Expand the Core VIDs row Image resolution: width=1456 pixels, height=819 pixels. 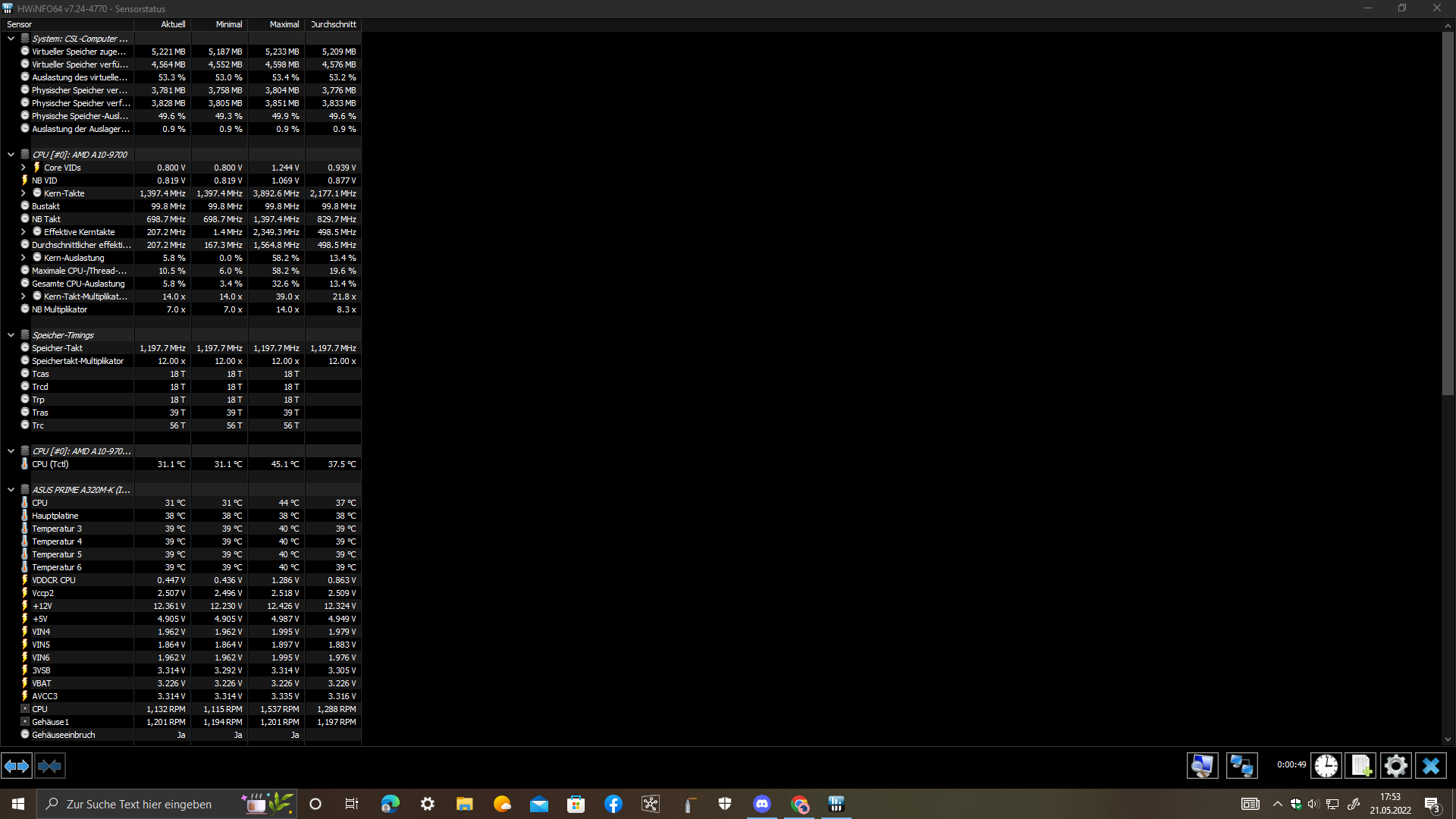tap(23, 168)
